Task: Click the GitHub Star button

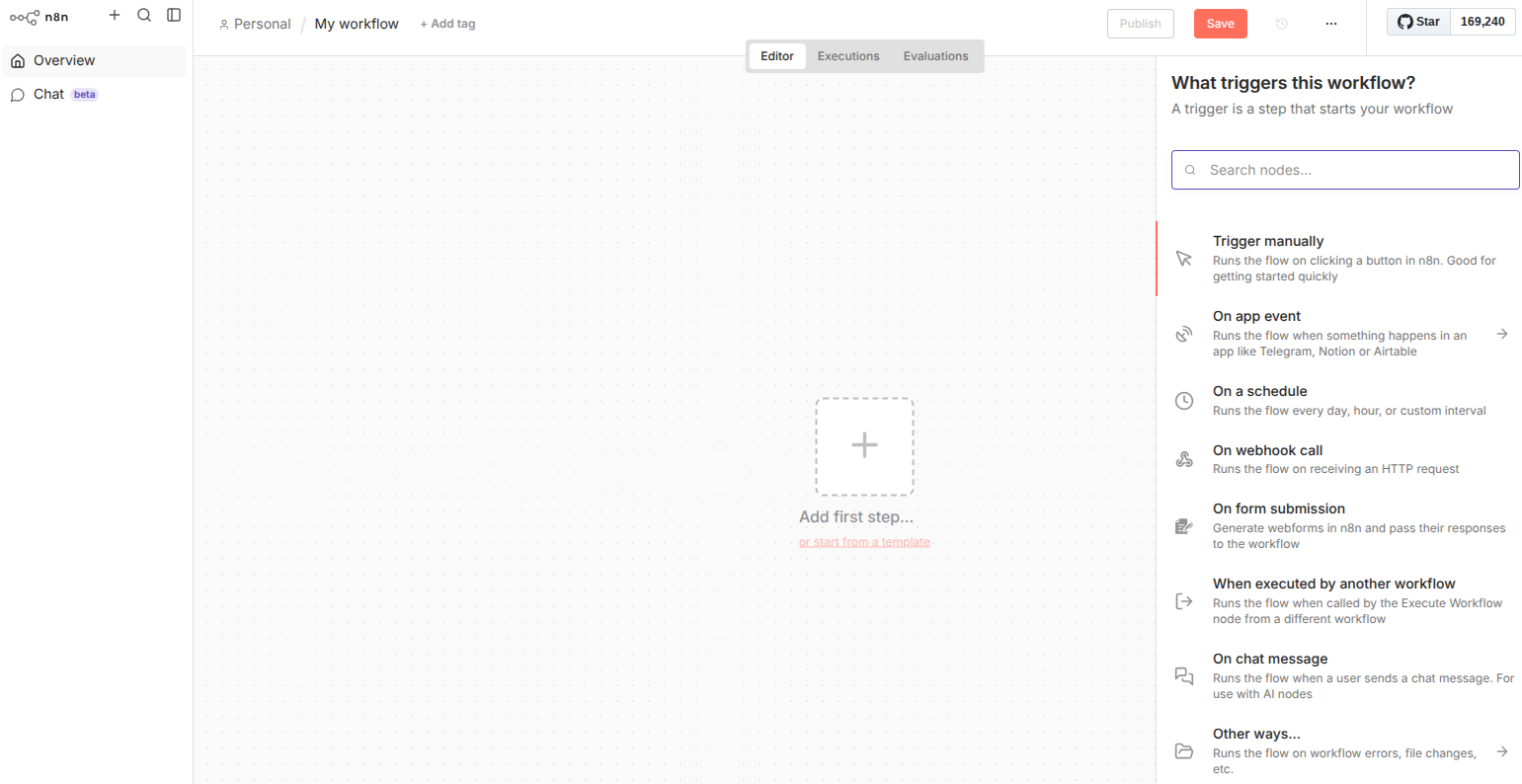Action: (x=1418, y=22)
